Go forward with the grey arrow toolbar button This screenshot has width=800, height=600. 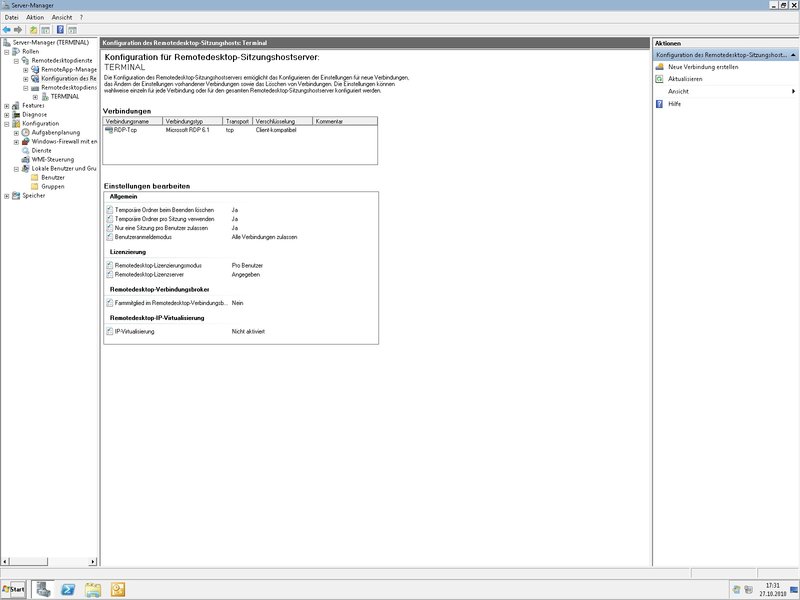[x=18, y=30]
